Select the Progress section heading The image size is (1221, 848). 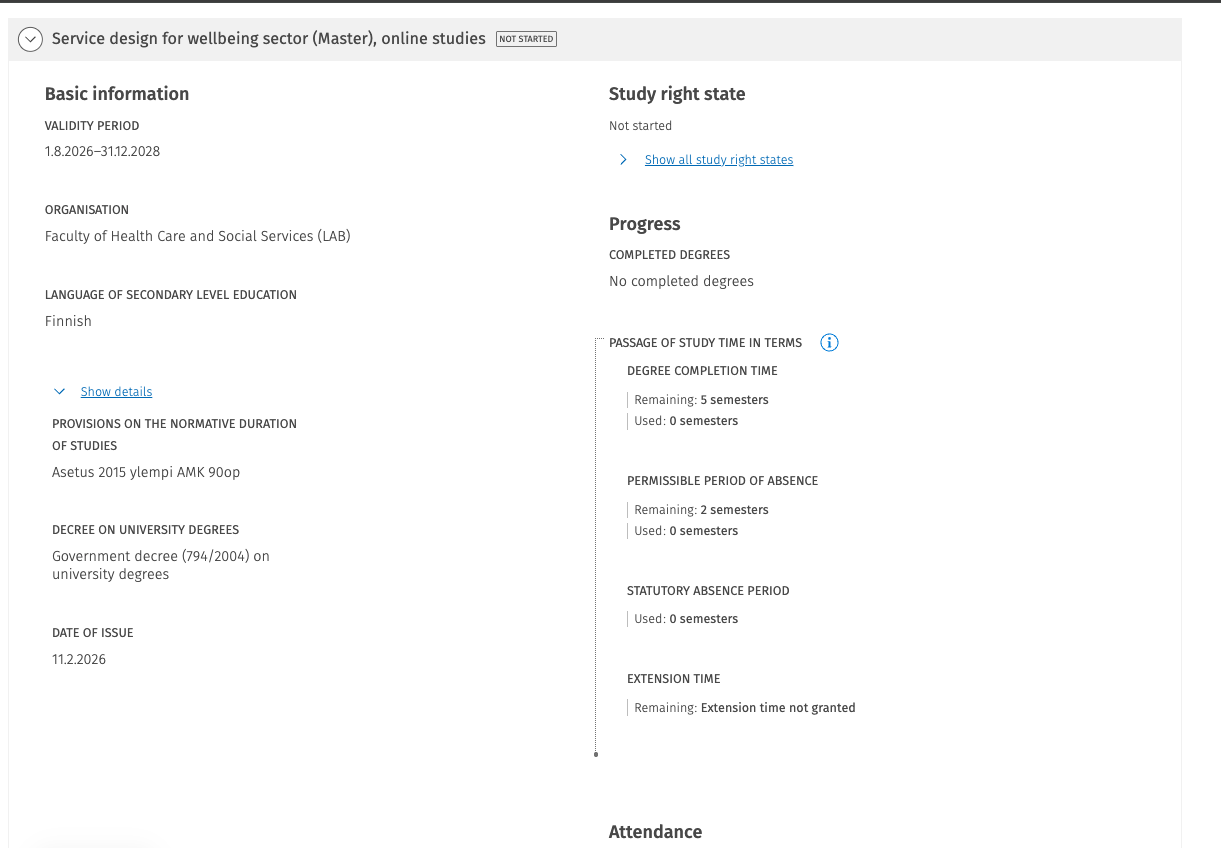click(644, 224)
